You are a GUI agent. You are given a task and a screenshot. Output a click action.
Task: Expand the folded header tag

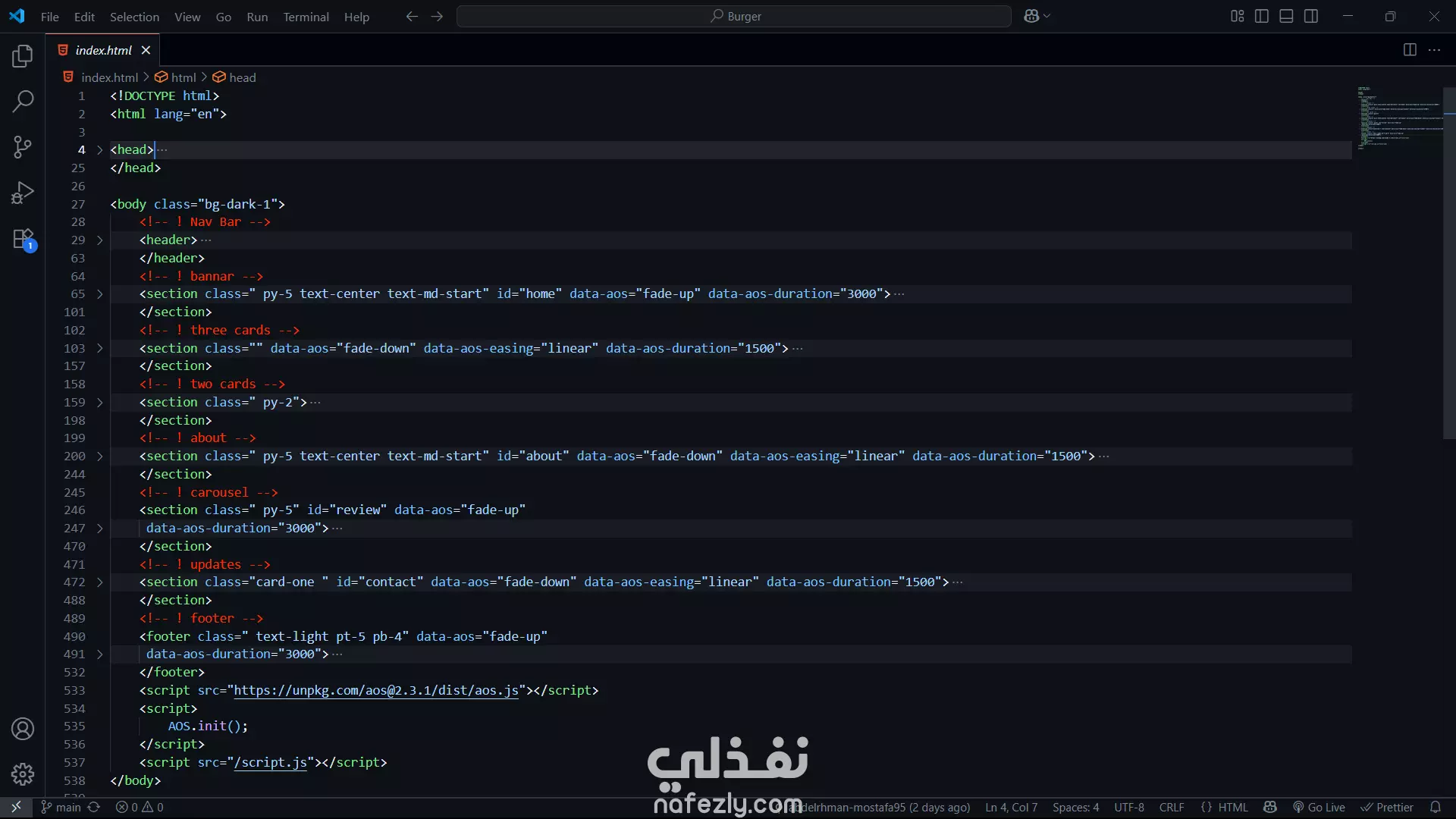click(99, 240)
